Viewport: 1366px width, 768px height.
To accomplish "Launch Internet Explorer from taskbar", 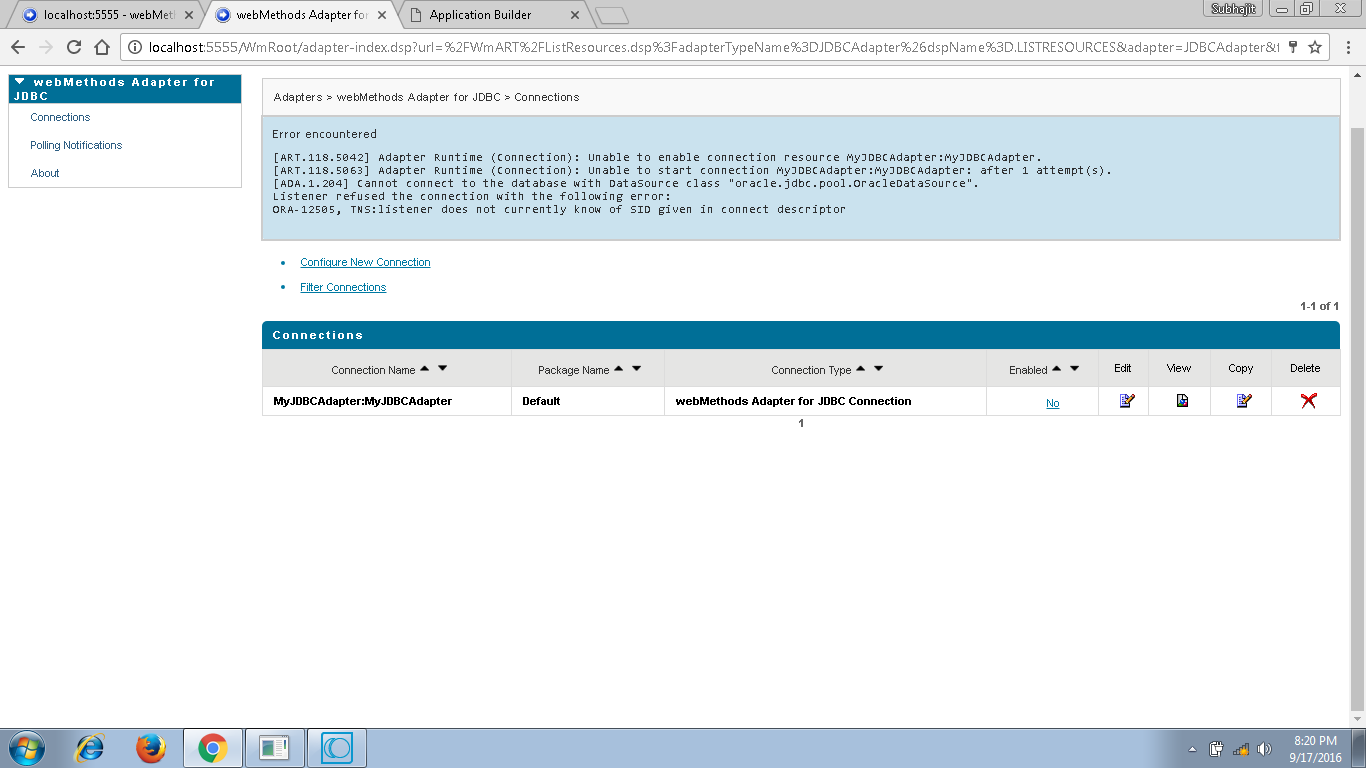I will [x=90, y=748].
